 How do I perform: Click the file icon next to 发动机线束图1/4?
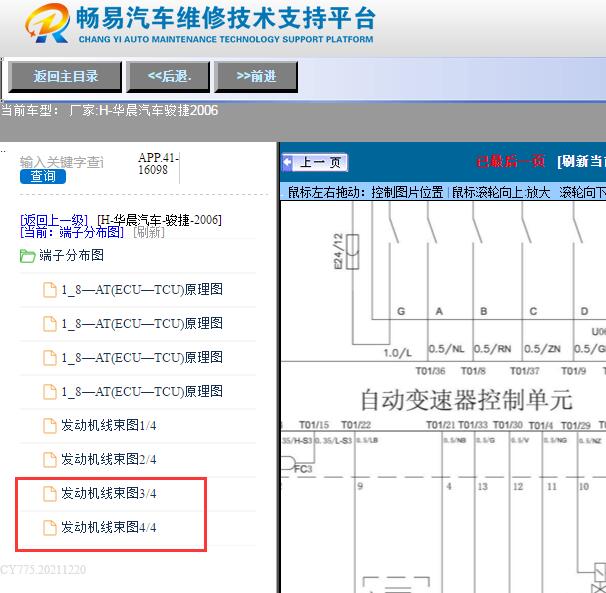click(x=49, y=426)
